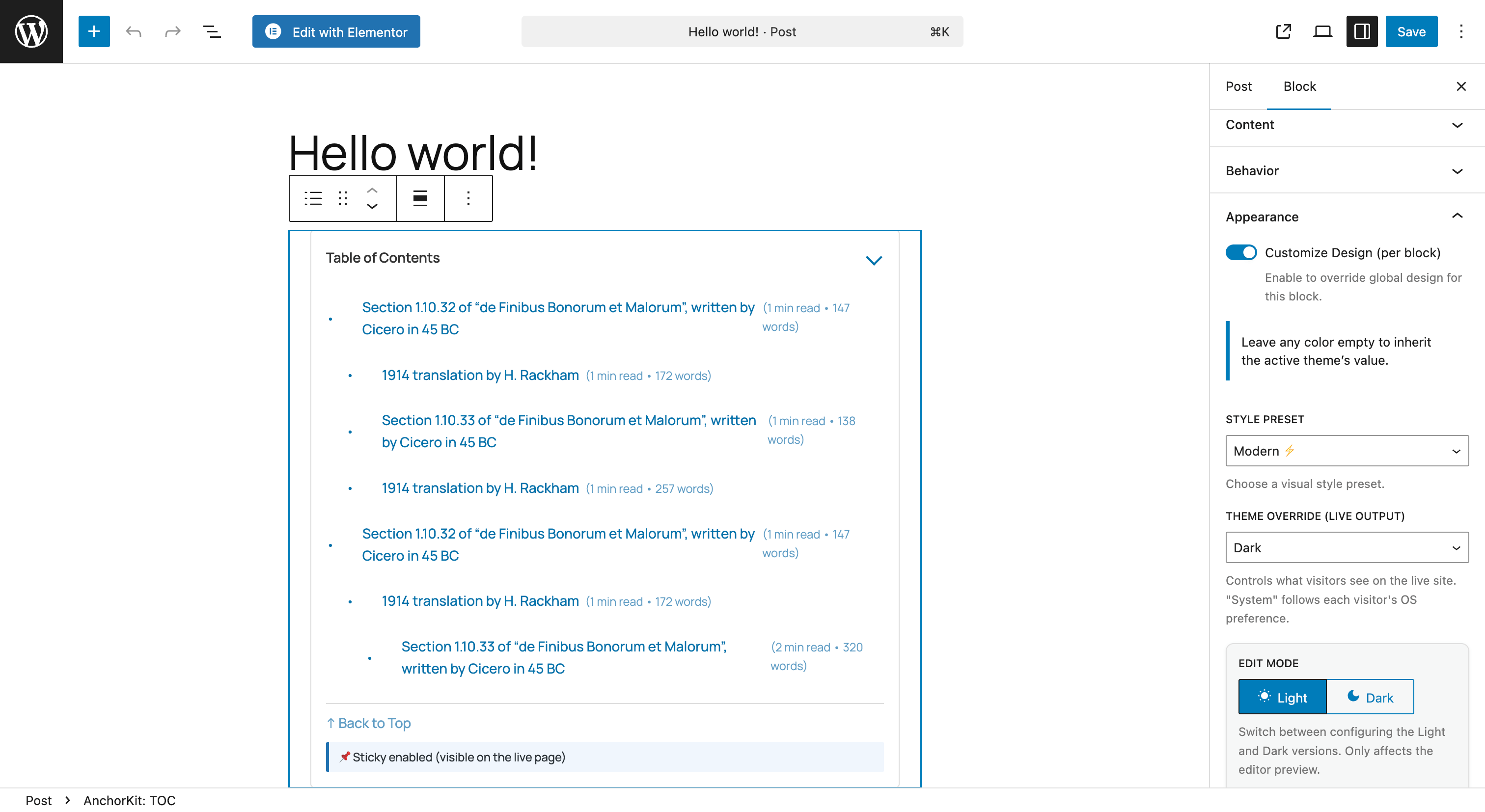The image size is (1485, 812).
Task: Click the drag handle in block toolbar
Action: pos(342,198)
